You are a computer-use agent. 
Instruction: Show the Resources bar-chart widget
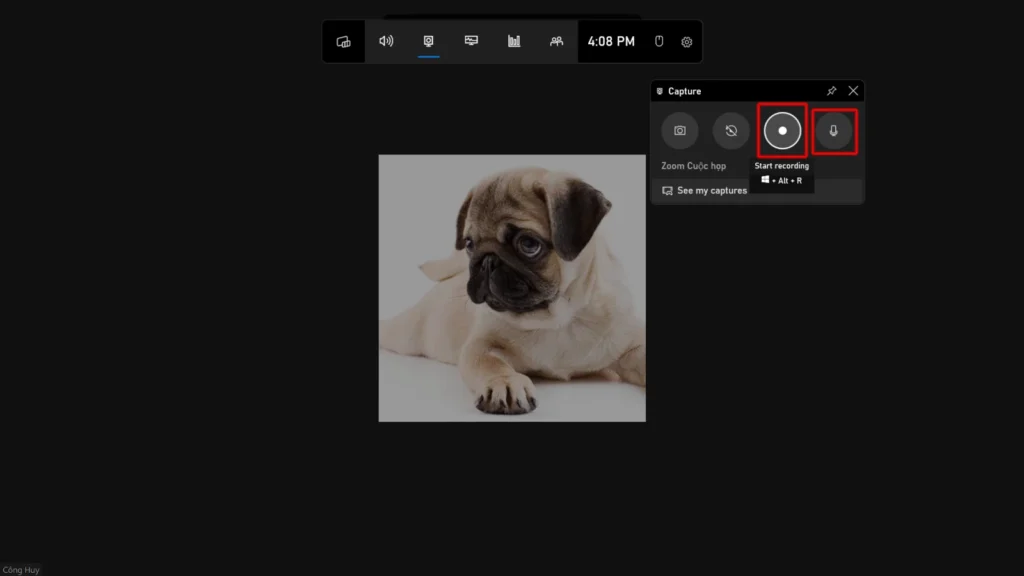click(514, 41)
